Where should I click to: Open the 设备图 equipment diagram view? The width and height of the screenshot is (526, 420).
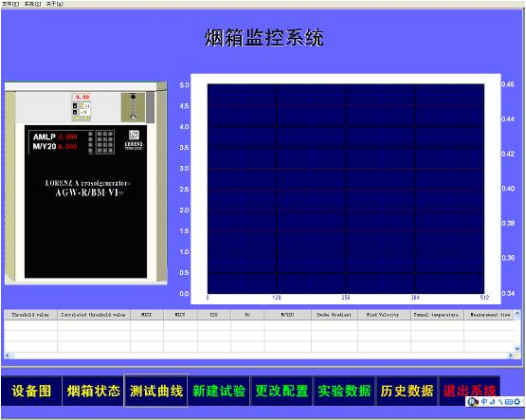(x=31, y=391)
